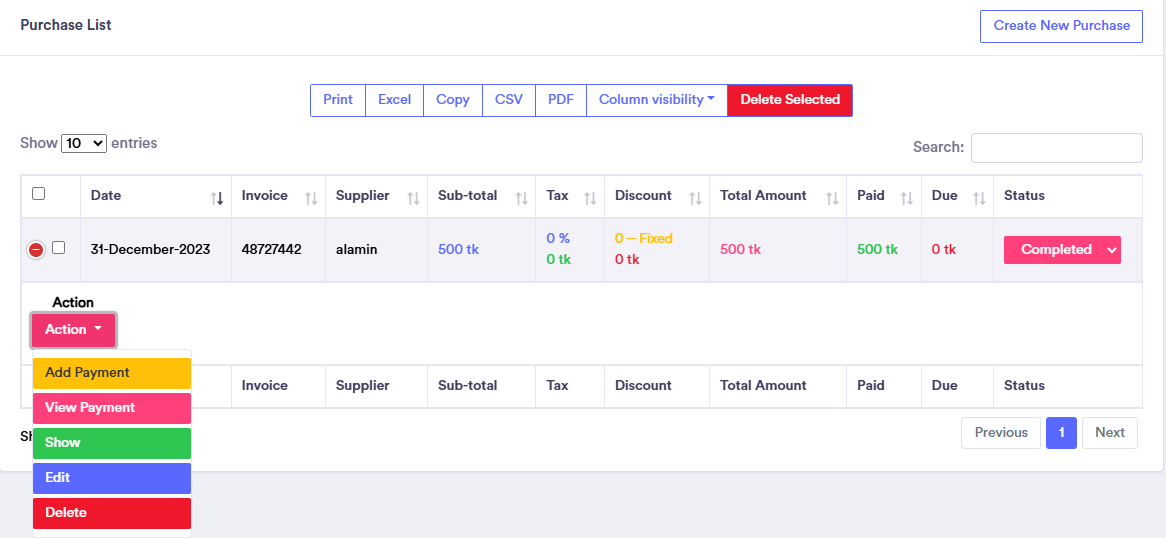1166x538 pixels.
Task: Tick the select-all checkbox in header
Action: [x=39, y=194]
